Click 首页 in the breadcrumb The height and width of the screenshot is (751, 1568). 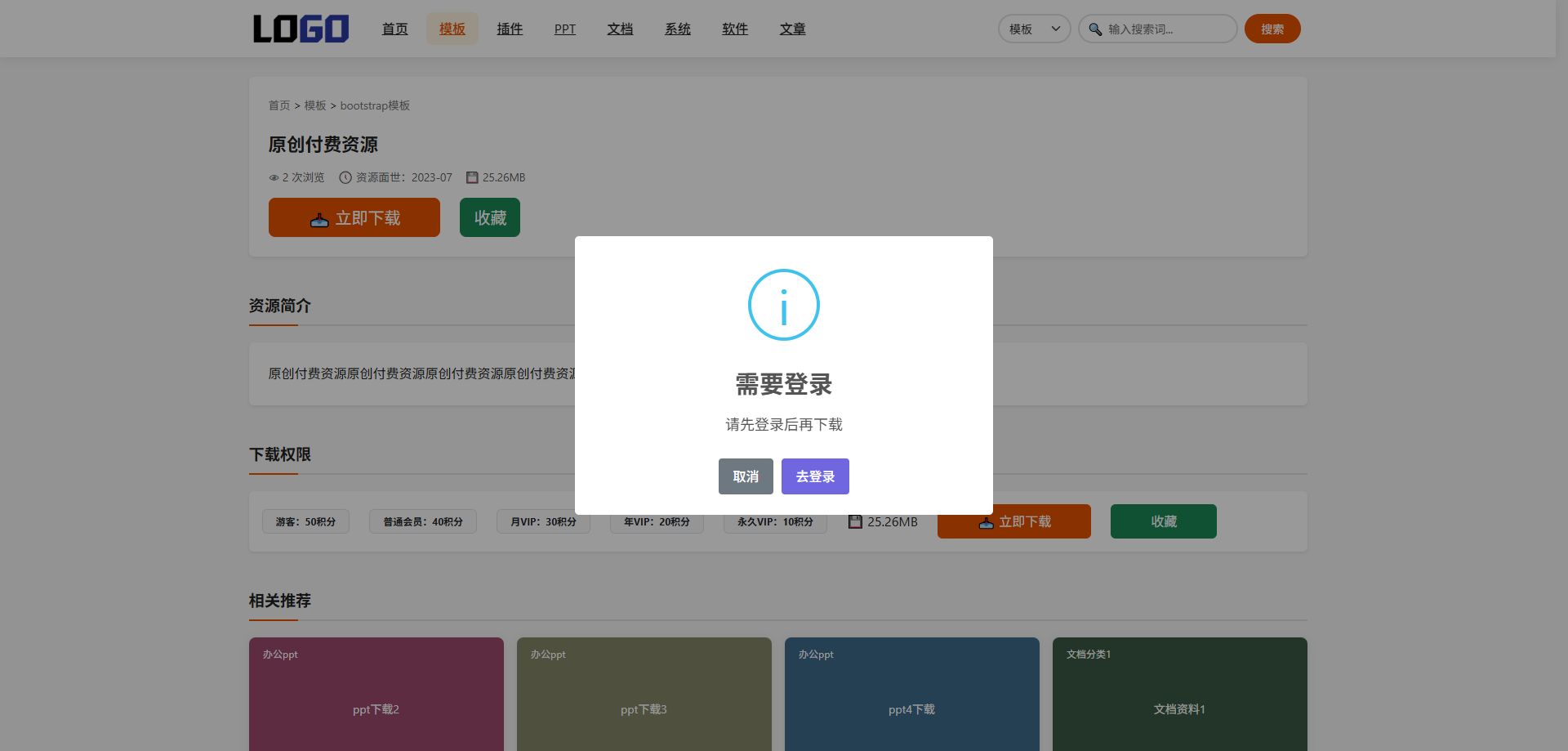coord(279,105)
